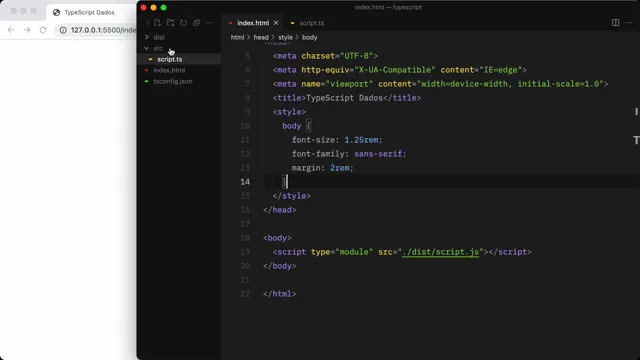Click the New Folder icon in explorer
Viewport: 640px width, 360px height.
pos(171,23)
